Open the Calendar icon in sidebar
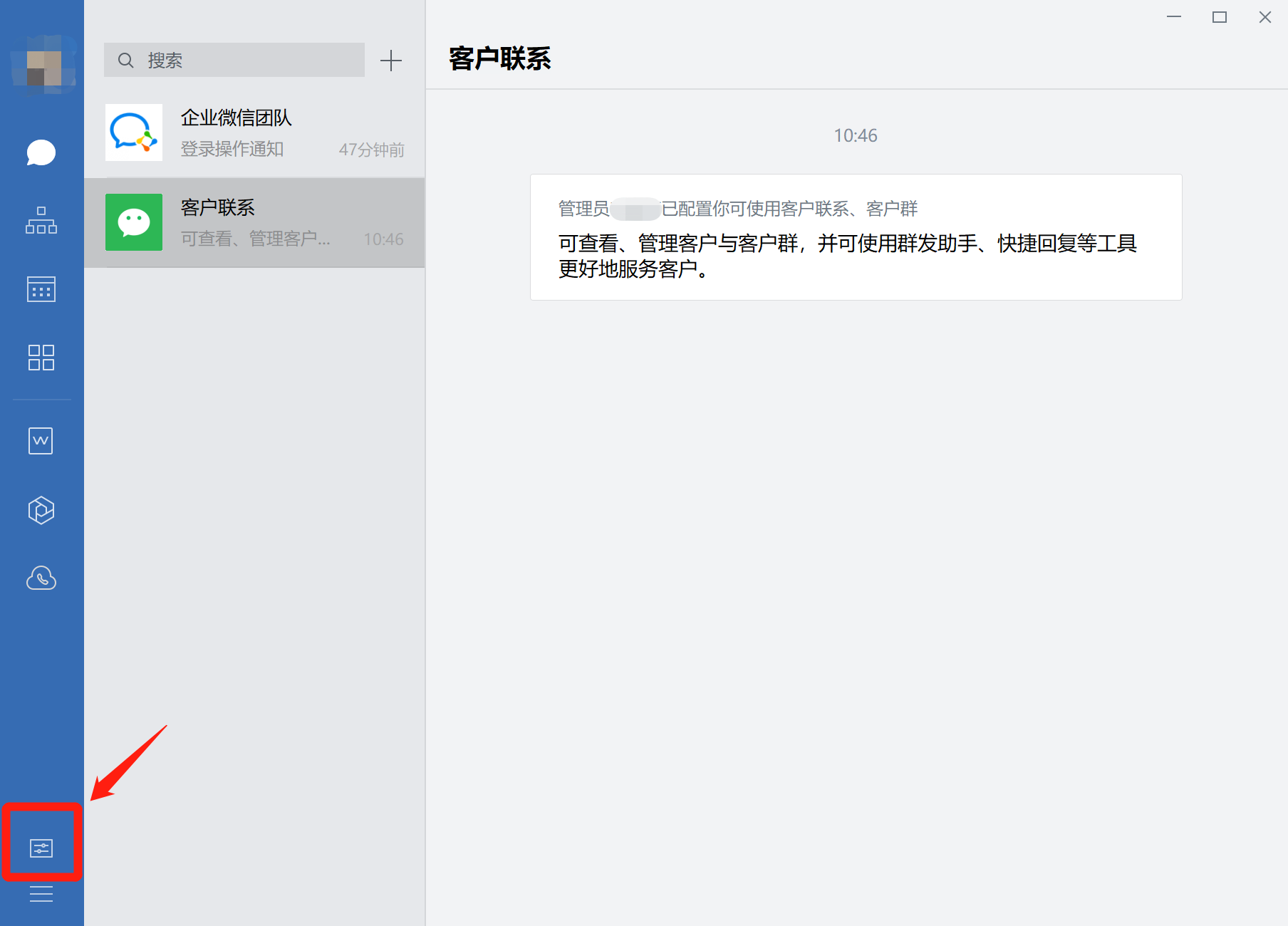Image resolution: width=1288 pixels, height=926 pixels. 41,289
